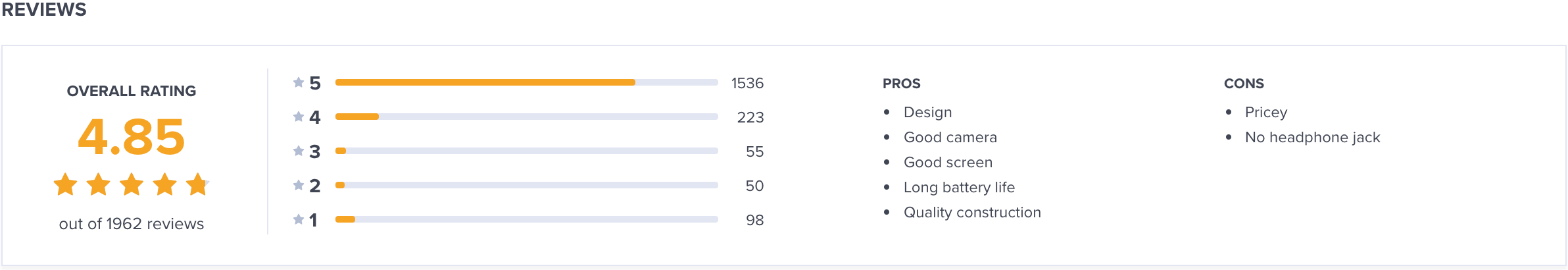The width and height of the screenshot is (1568, 270).
Task: Select the 1-star rating bar
Action: click(x=527, y=219)
